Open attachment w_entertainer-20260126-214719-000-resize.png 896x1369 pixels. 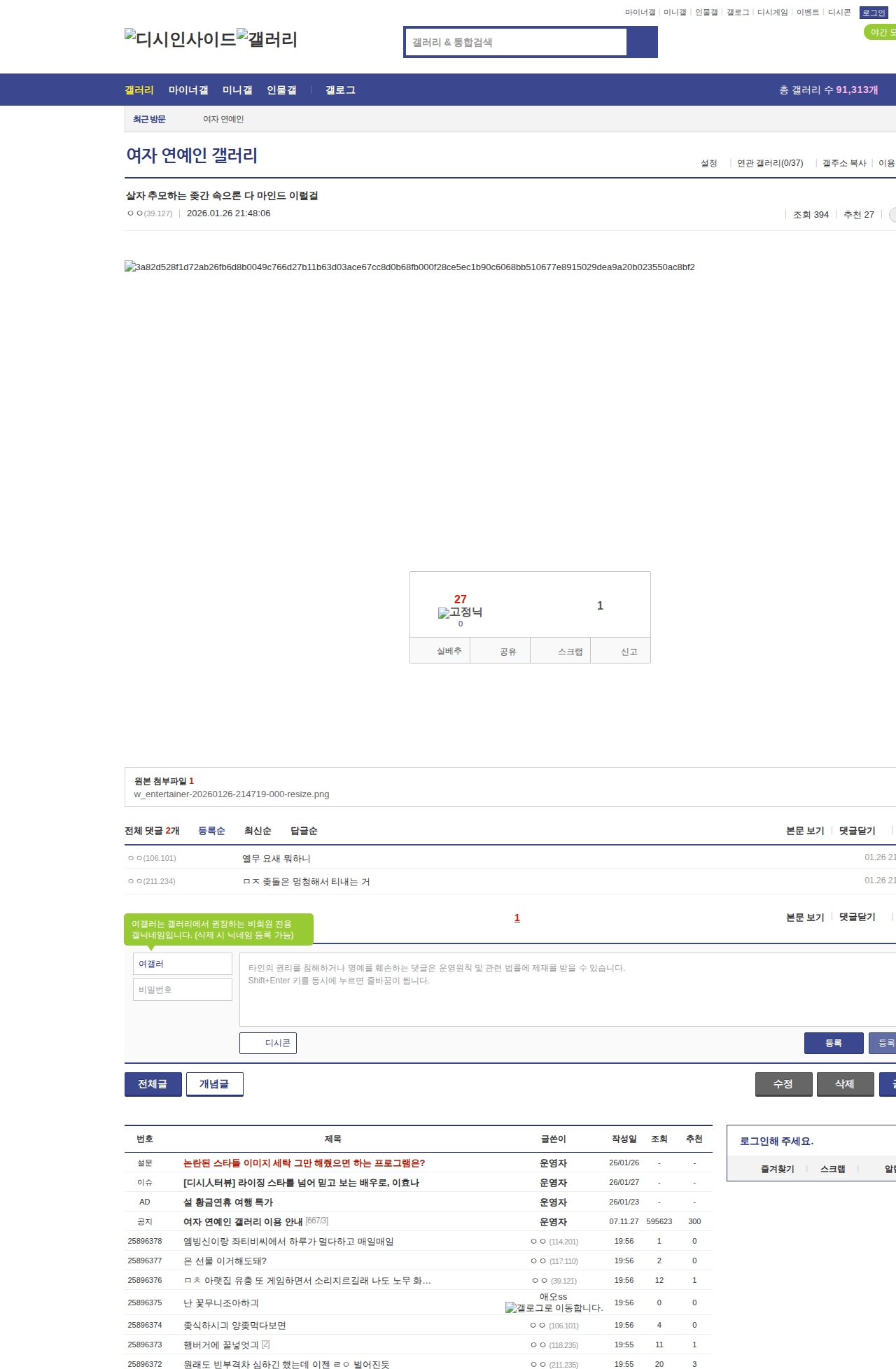point(232,794)
